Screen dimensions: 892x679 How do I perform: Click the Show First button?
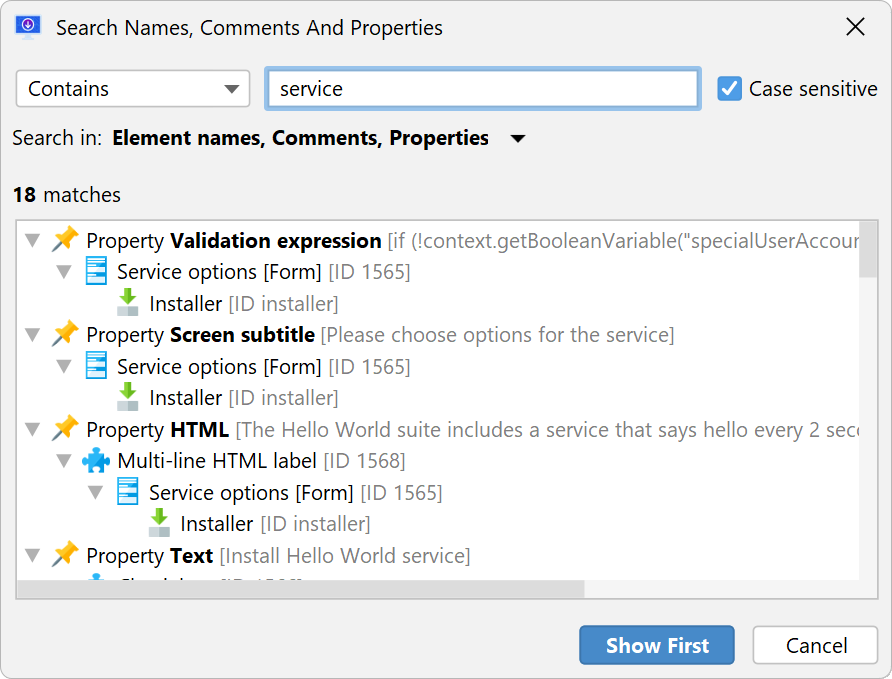coord(657,645)
